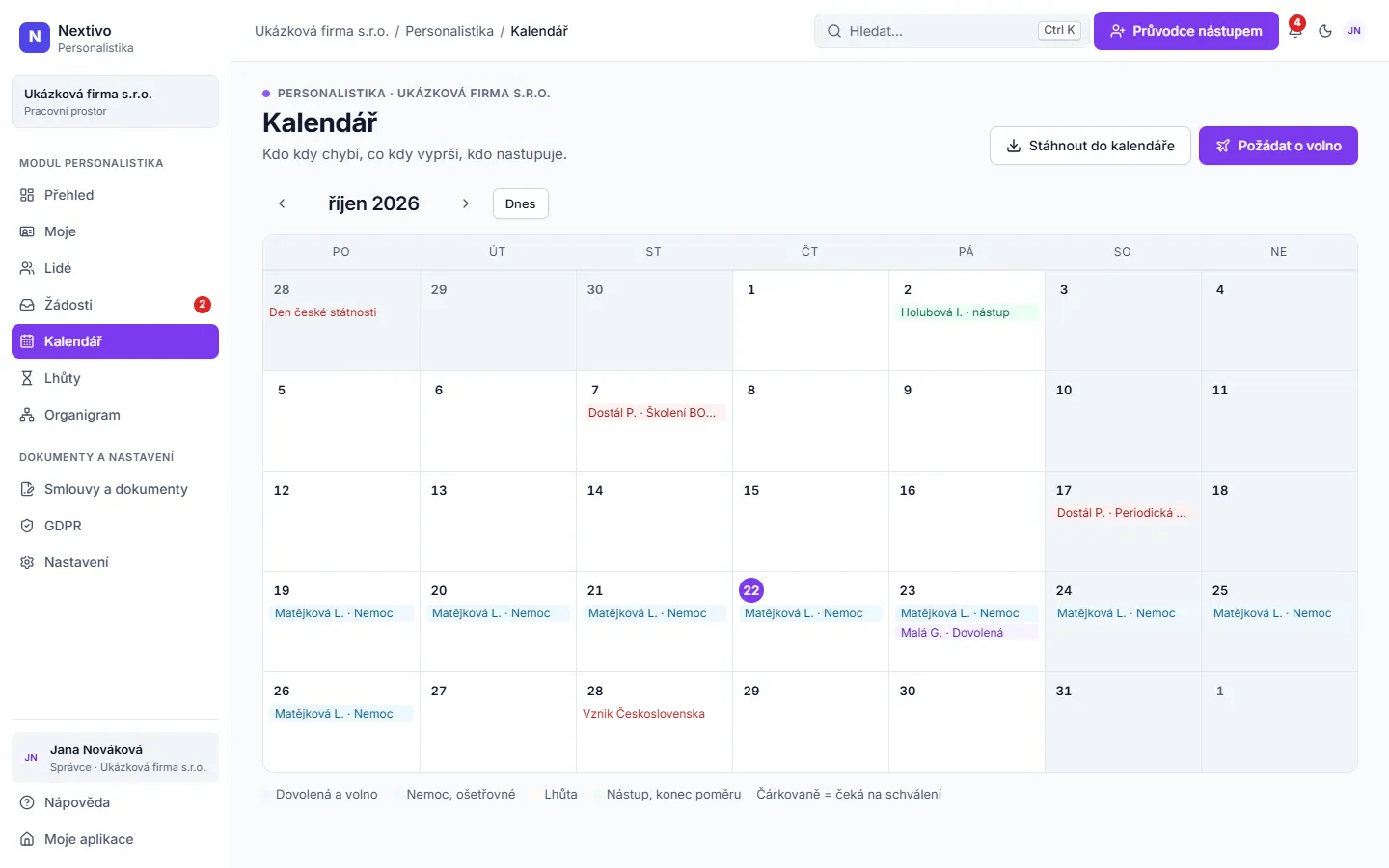Open GDPR section
The image size is (1389, 868).
[115, 526]
